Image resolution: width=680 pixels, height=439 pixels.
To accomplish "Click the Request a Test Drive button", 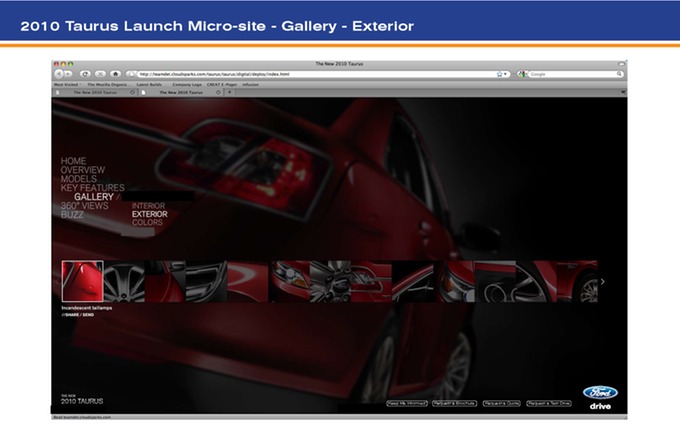I will [x=549, y=403].
